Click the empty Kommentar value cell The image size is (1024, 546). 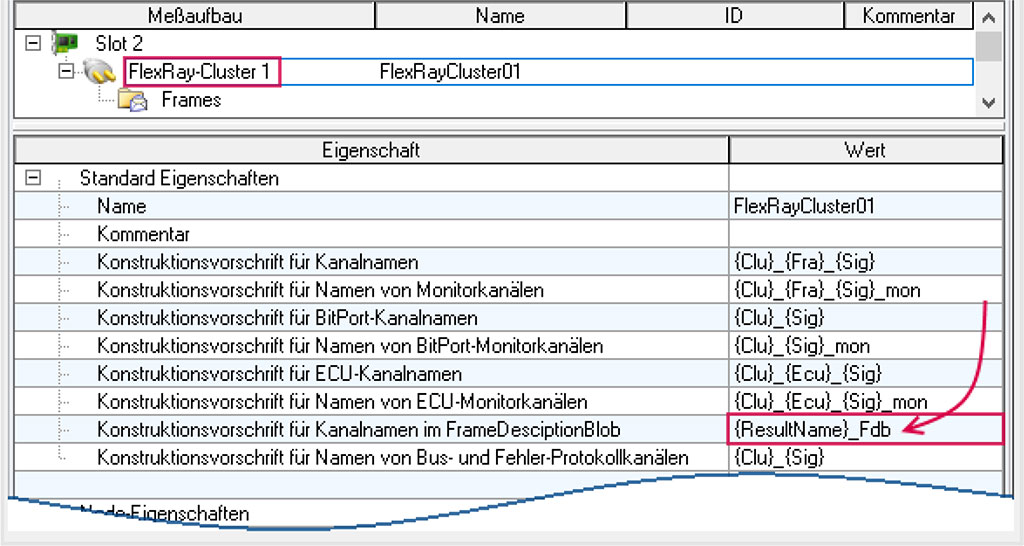click(x=865, y=234)
